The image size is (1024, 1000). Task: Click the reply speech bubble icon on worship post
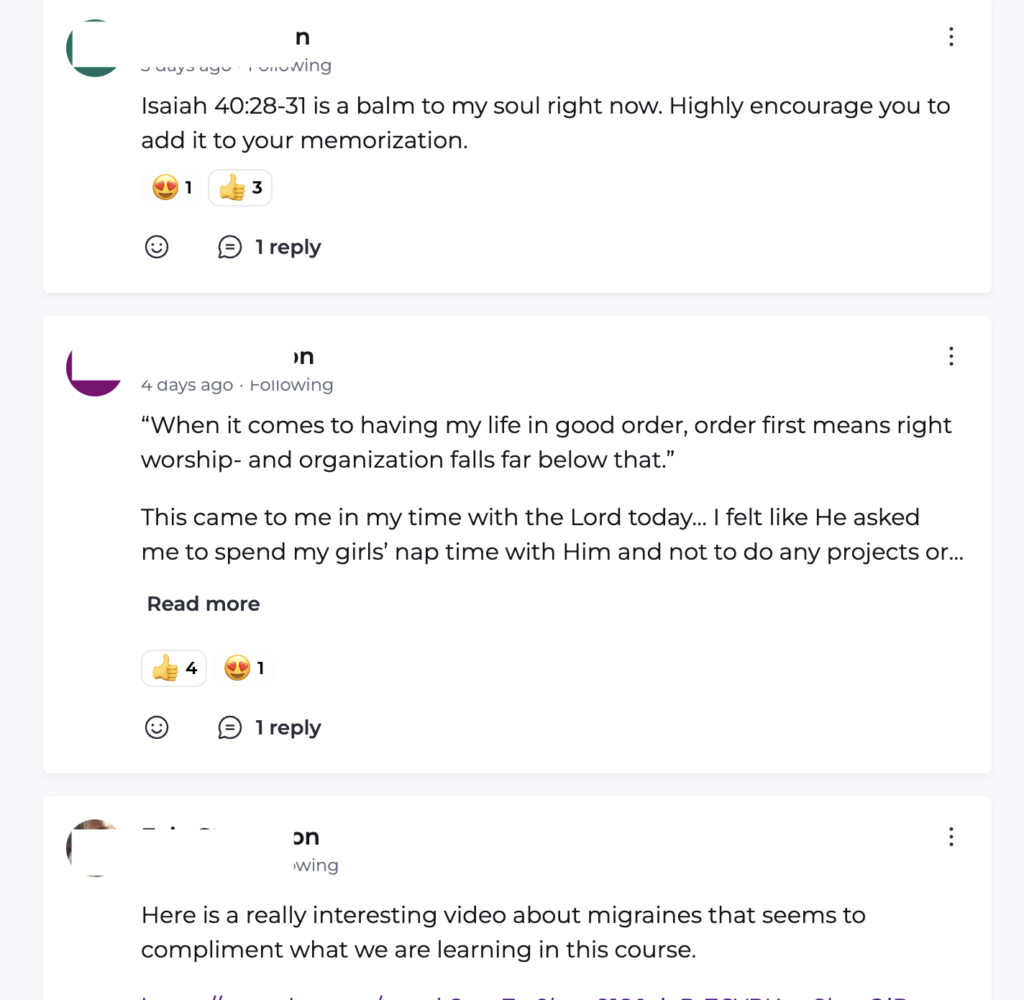(230, 728)
